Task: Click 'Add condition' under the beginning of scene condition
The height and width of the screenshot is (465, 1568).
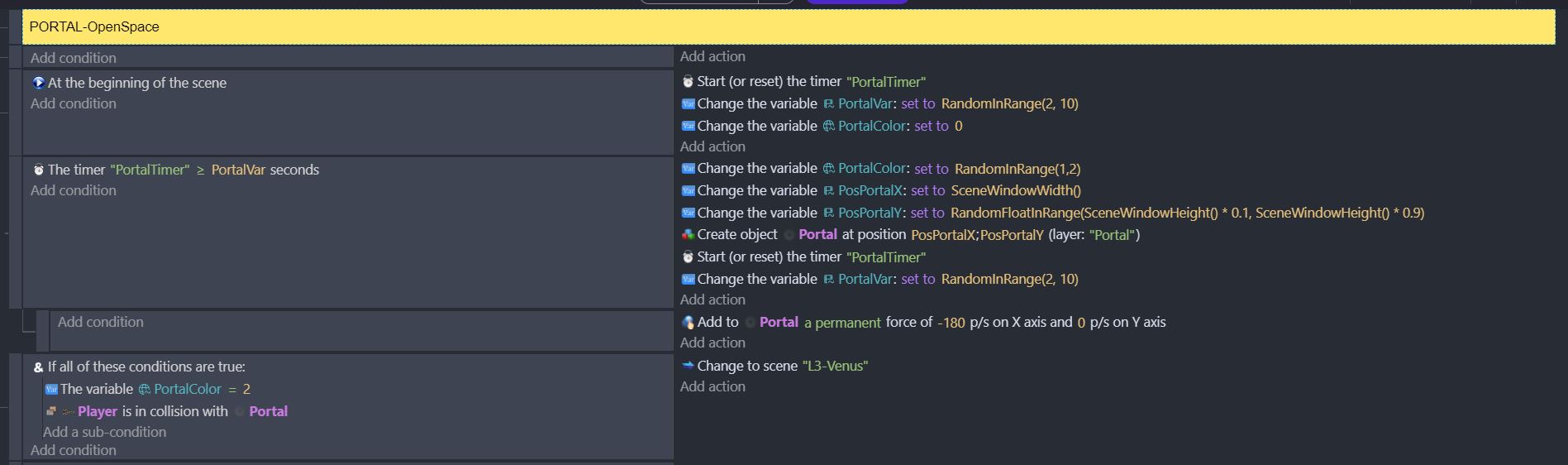Action: coord(74,103)
